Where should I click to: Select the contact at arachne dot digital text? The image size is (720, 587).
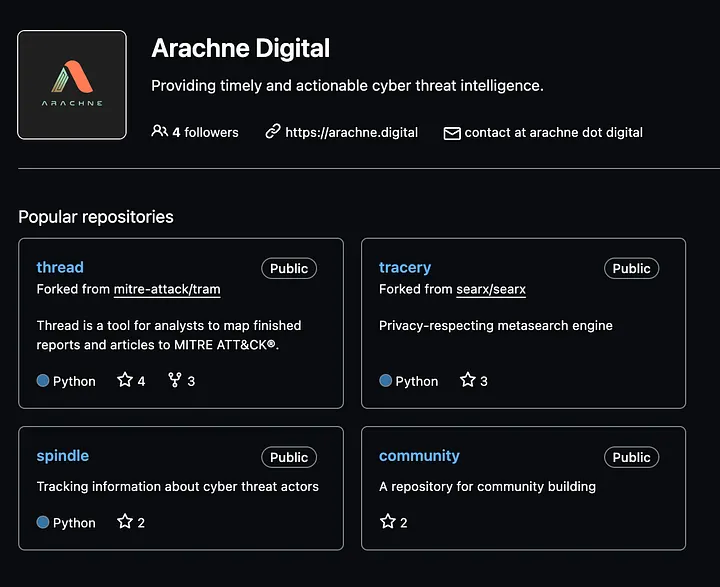553,132
